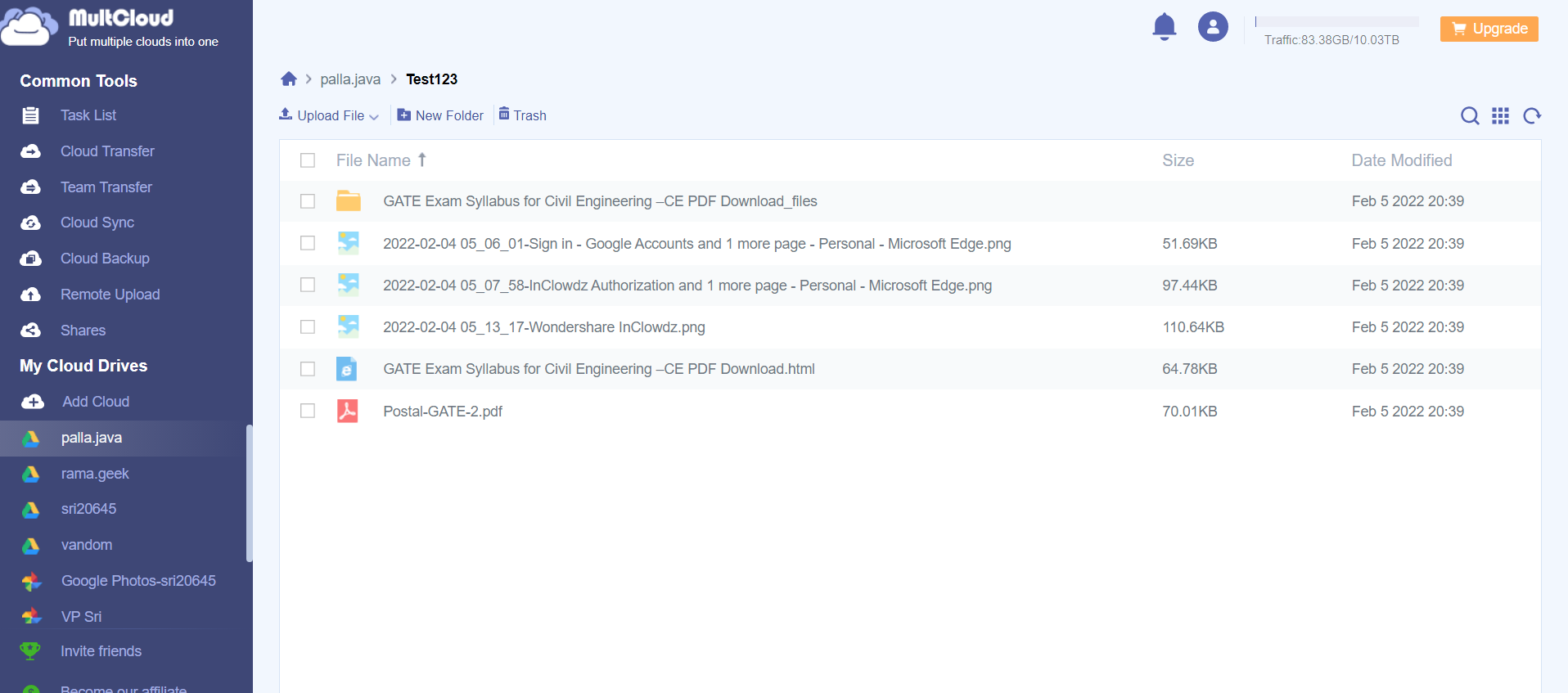Check the Postal-GATE-2.pdf checkbox
The image size is (1568, 693).
[308, 411]
